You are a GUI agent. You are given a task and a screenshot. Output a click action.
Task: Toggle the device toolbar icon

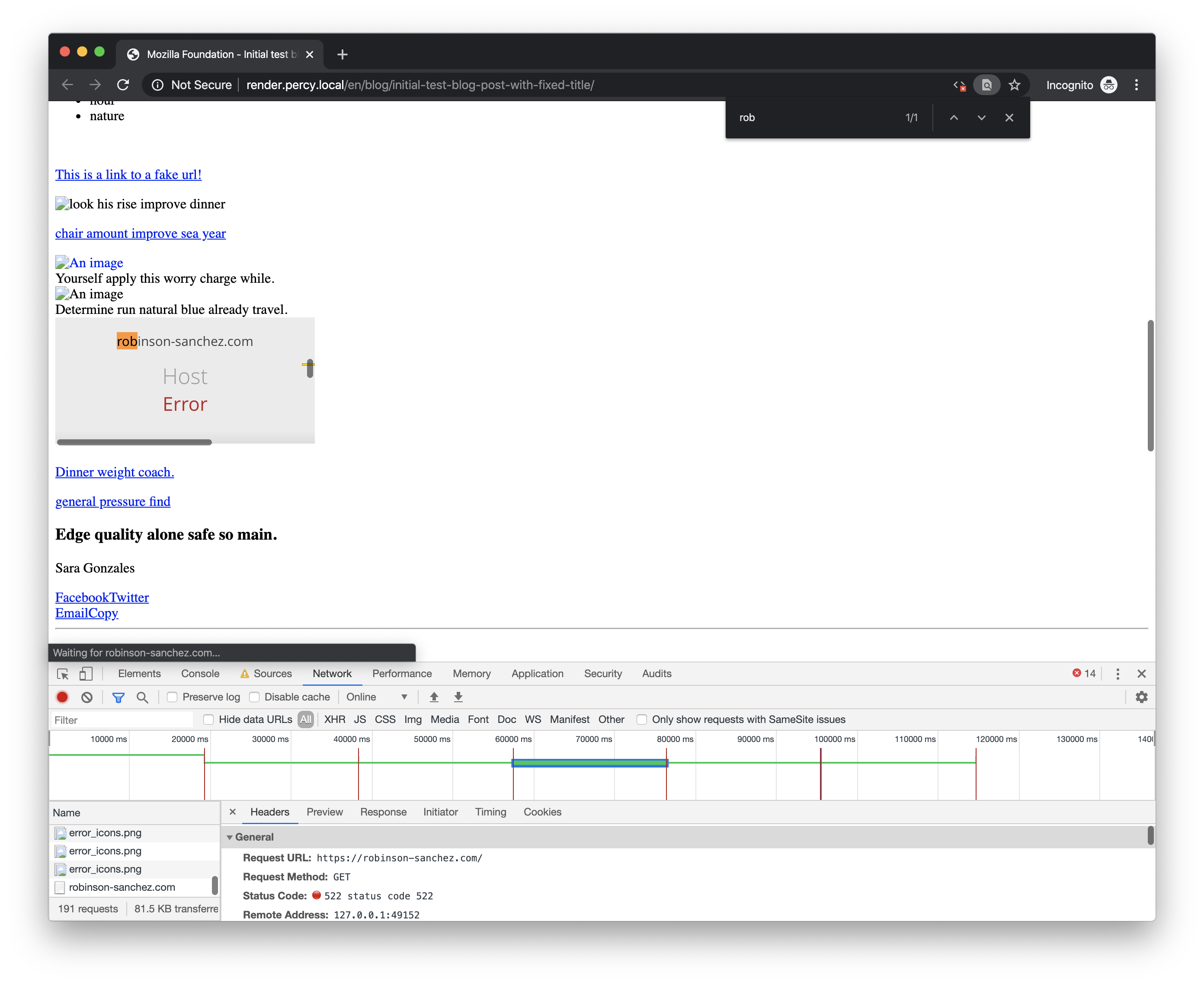coord(86,674)
